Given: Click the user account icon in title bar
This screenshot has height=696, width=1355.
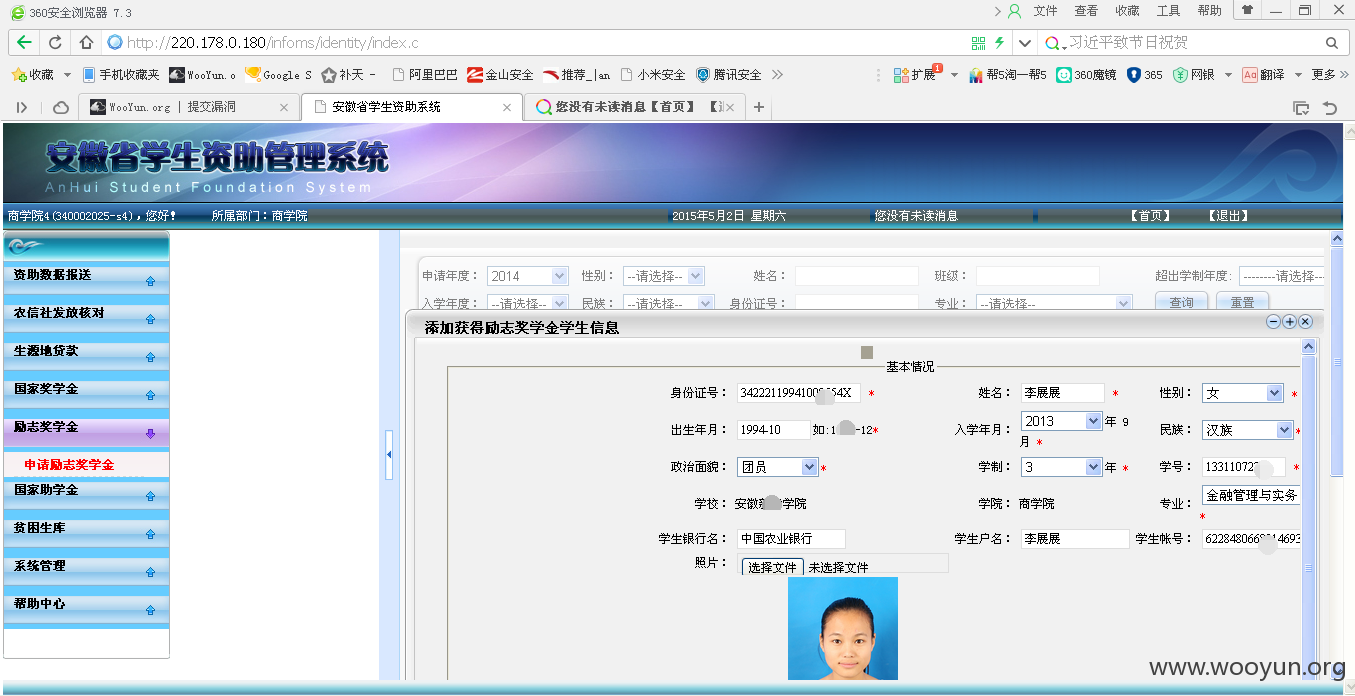Looking at the screenshot, I should (1014, 11).
